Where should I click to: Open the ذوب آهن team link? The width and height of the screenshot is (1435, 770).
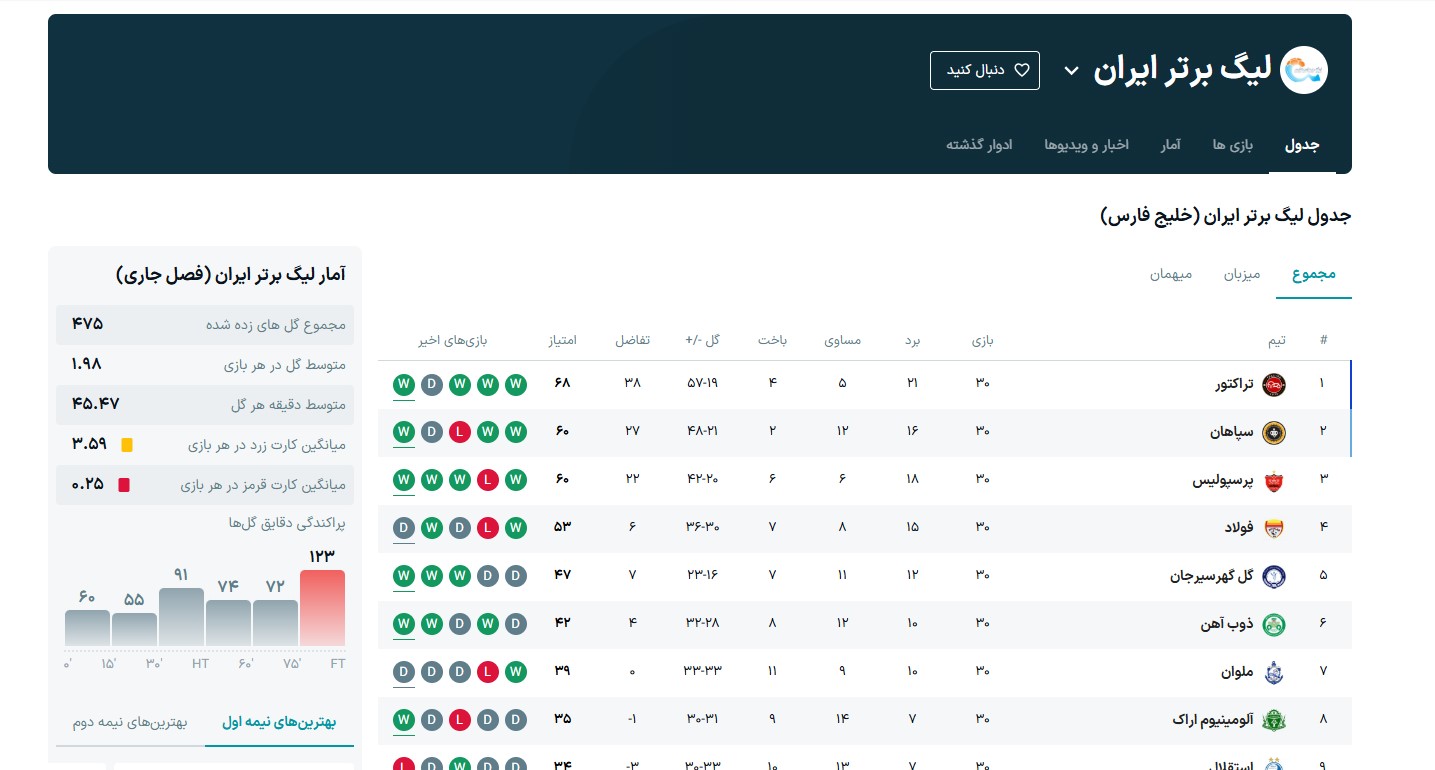coord(1227,624)
